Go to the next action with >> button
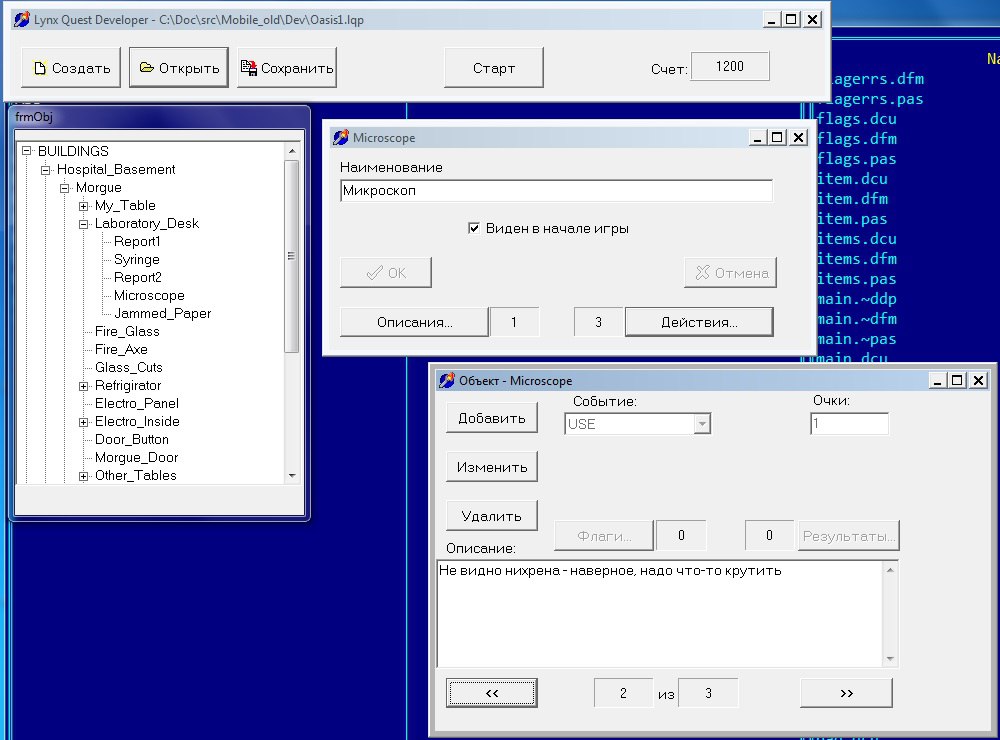 [846, 692]
